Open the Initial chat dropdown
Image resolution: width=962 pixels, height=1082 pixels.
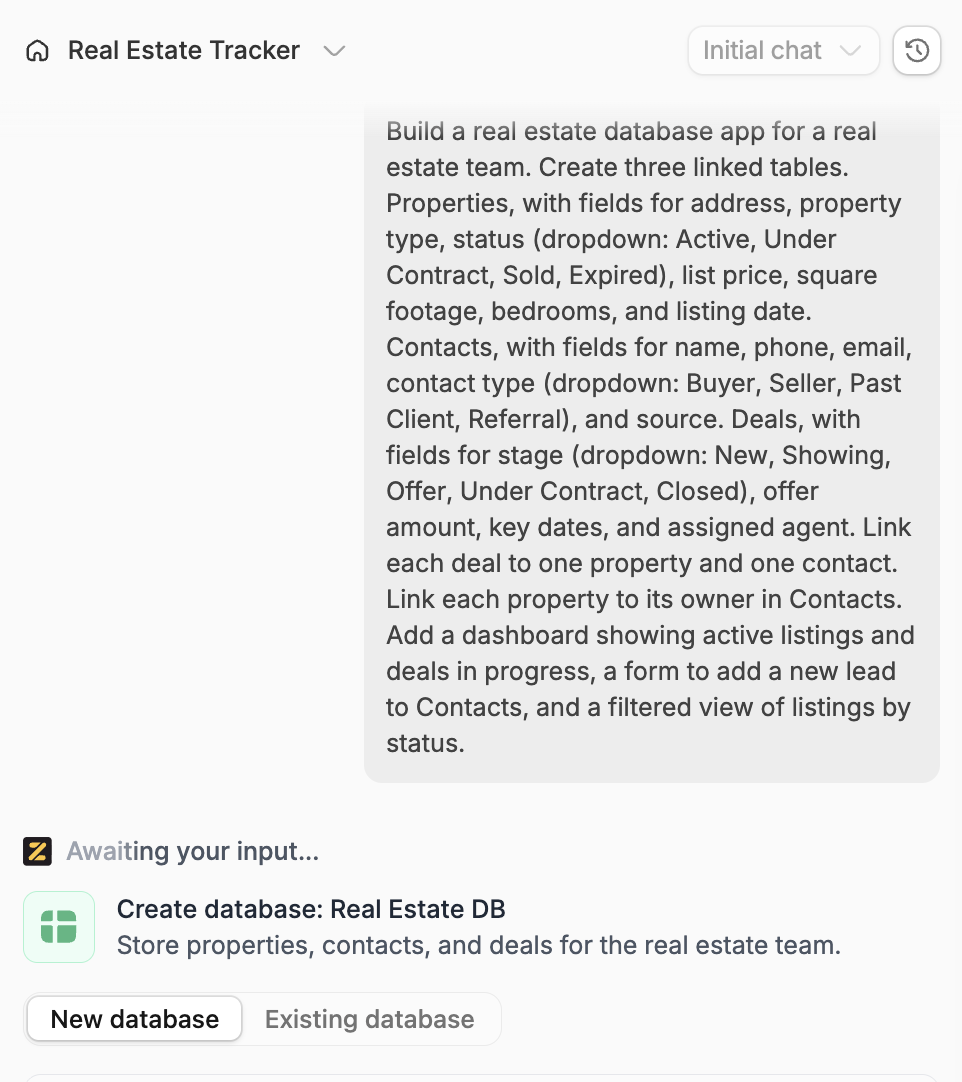pos(783,50)
